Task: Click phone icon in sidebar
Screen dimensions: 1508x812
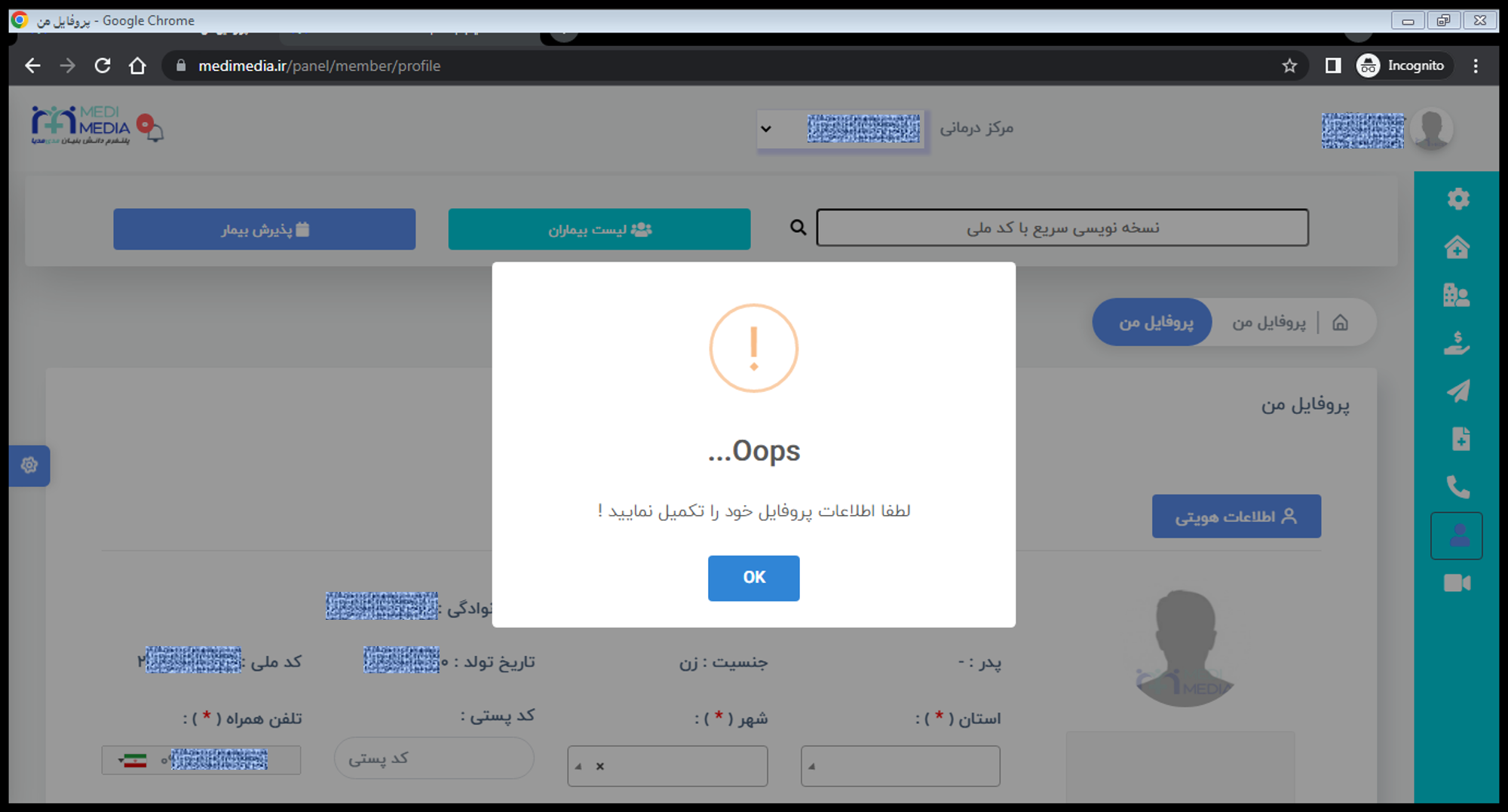Action: coord(1457,487)
